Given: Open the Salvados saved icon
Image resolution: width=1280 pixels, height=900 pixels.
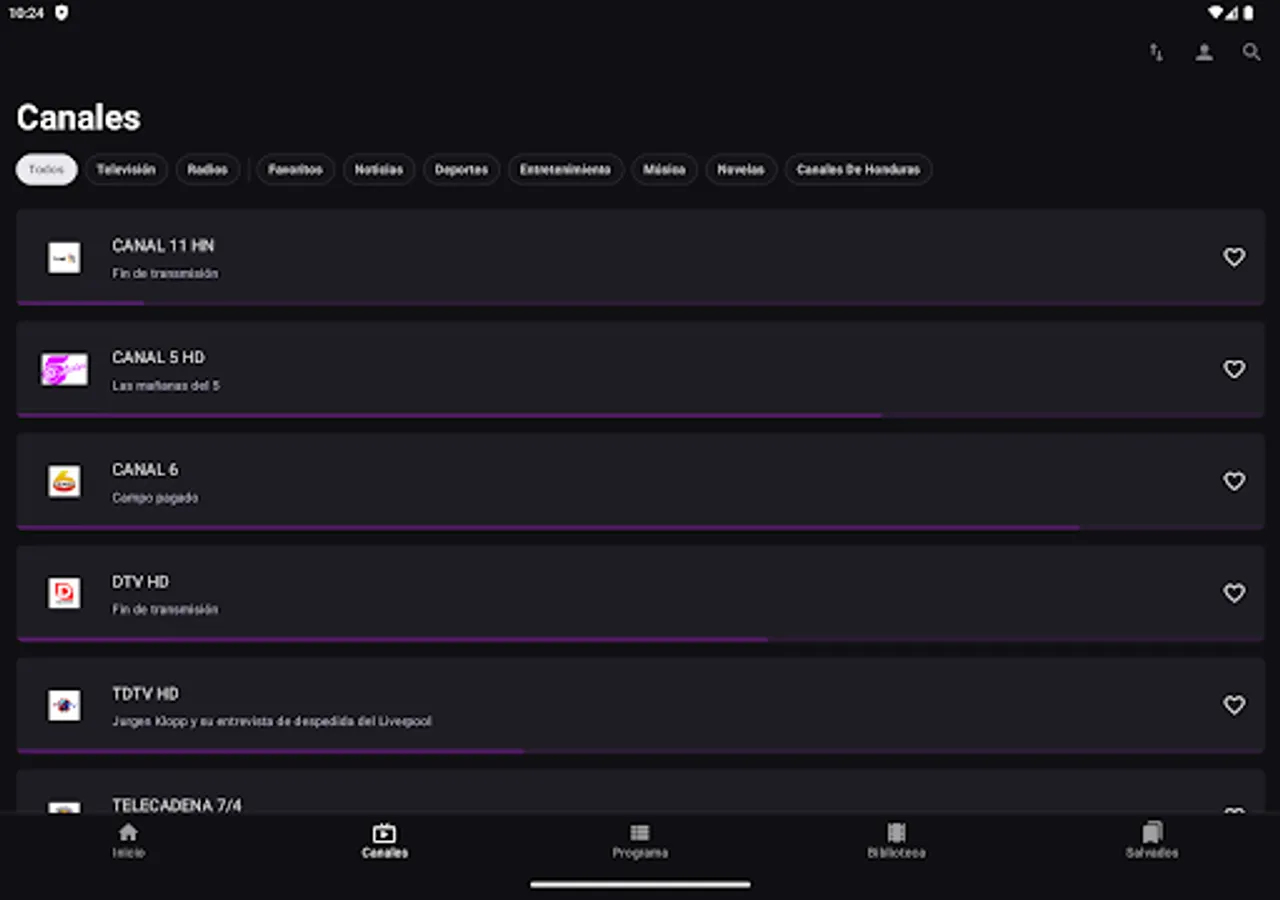Looking at the screenshot, I should [1152, 838].
